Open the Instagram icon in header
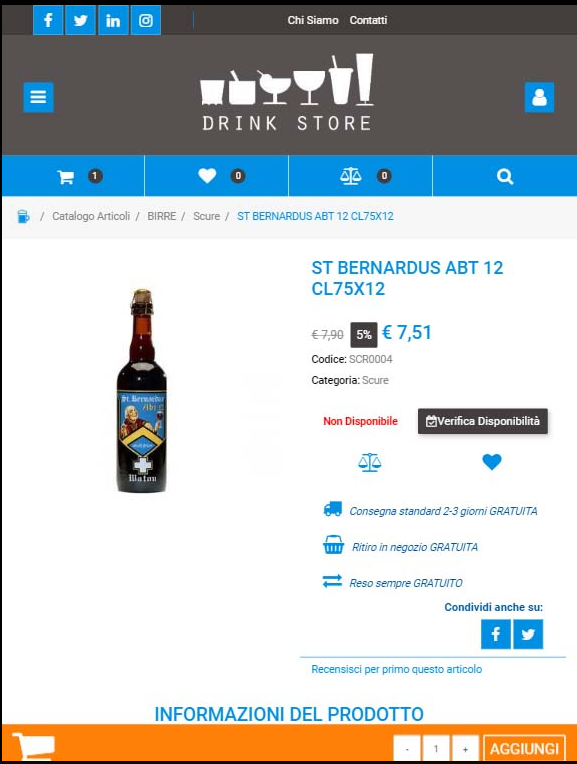 [x=146, y=20]
